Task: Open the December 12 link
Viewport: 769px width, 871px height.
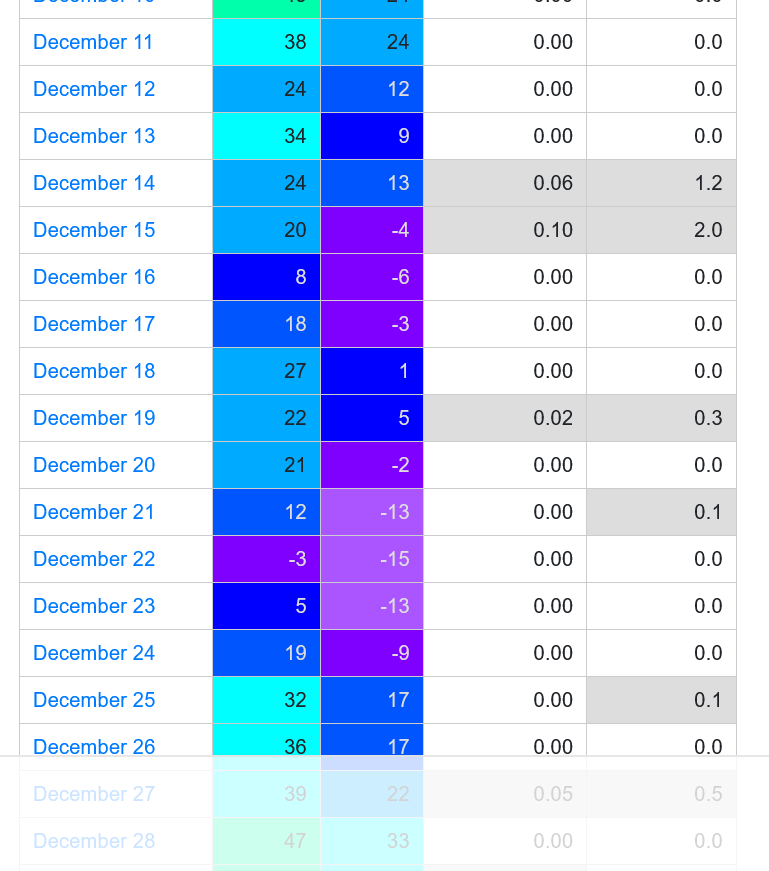Action: (94, 89)
